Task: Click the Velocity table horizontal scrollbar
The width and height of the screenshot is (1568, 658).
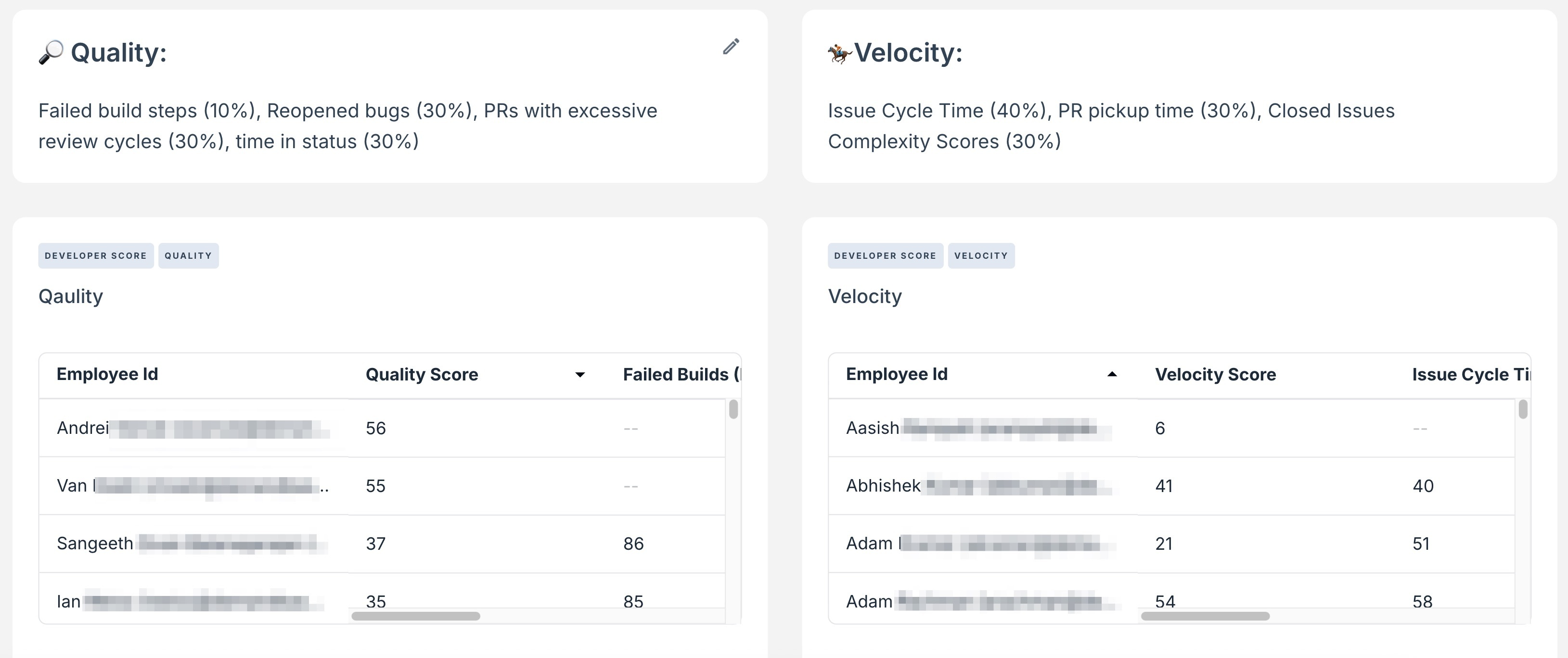Action: pyautogui.click(x=1205, y=616)
